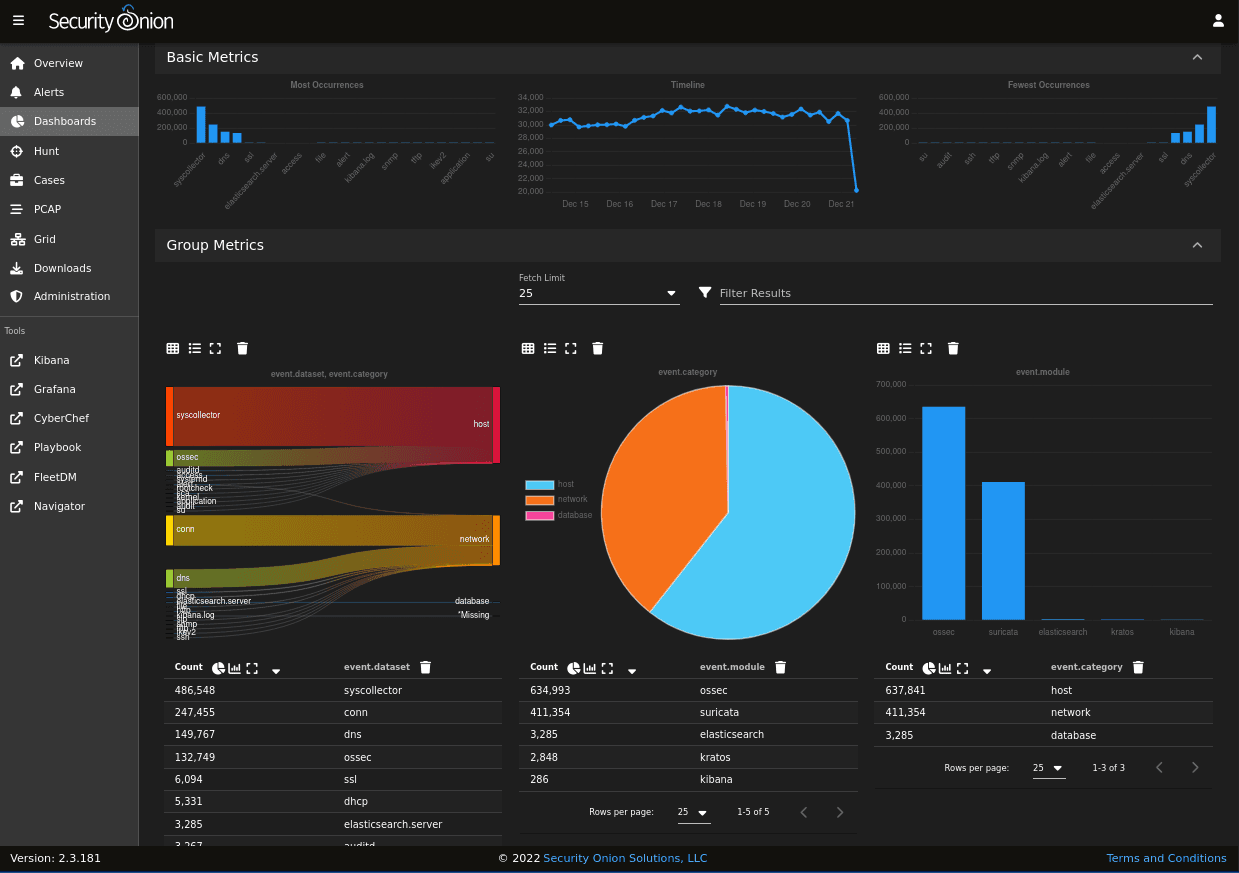
Task: Select Dashboards in the sidebar
Action: click(69, 121)
